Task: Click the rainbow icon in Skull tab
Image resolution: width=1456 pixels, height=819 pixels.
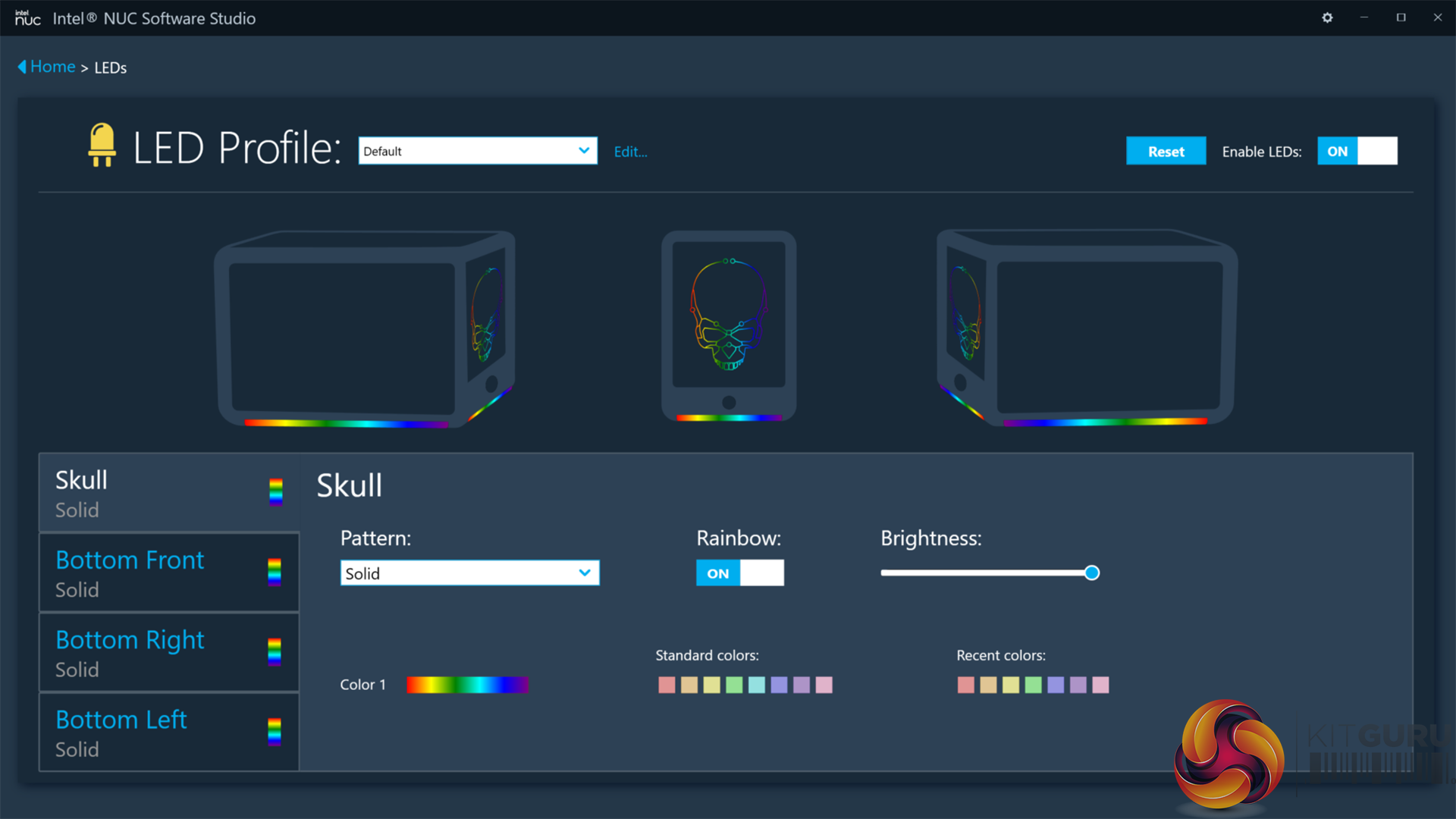Action: pyautogui.click(x=276, y=492)
